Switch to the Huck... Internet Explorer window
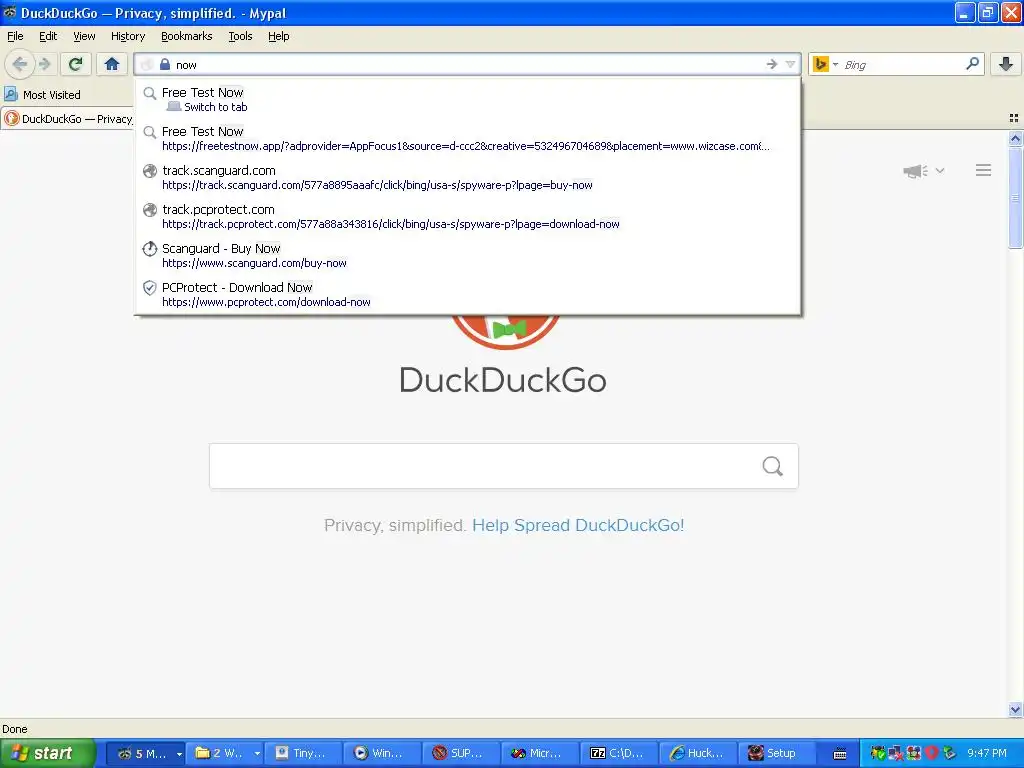The height and width of the screenshot is (768, 1024). pos(697,753)
